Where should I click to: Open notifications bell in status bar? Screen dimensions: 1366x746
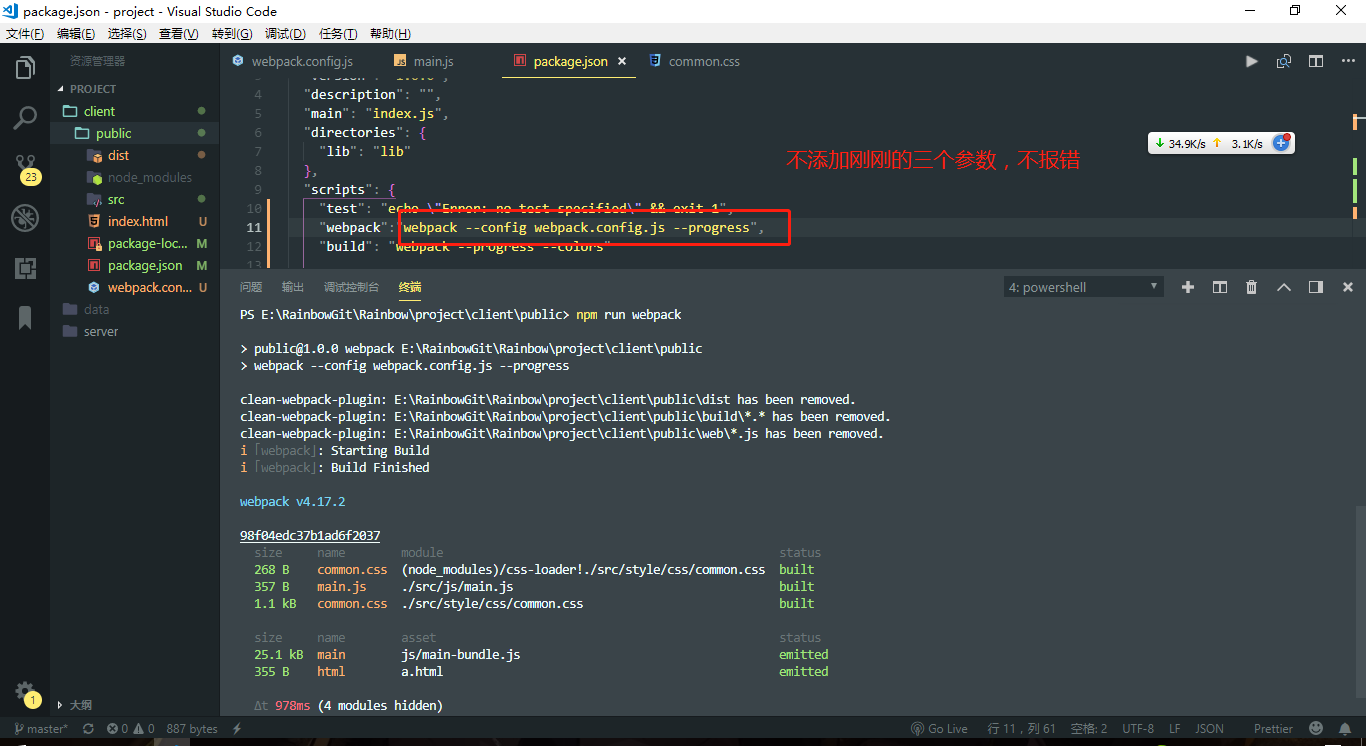coord(1346,729)
